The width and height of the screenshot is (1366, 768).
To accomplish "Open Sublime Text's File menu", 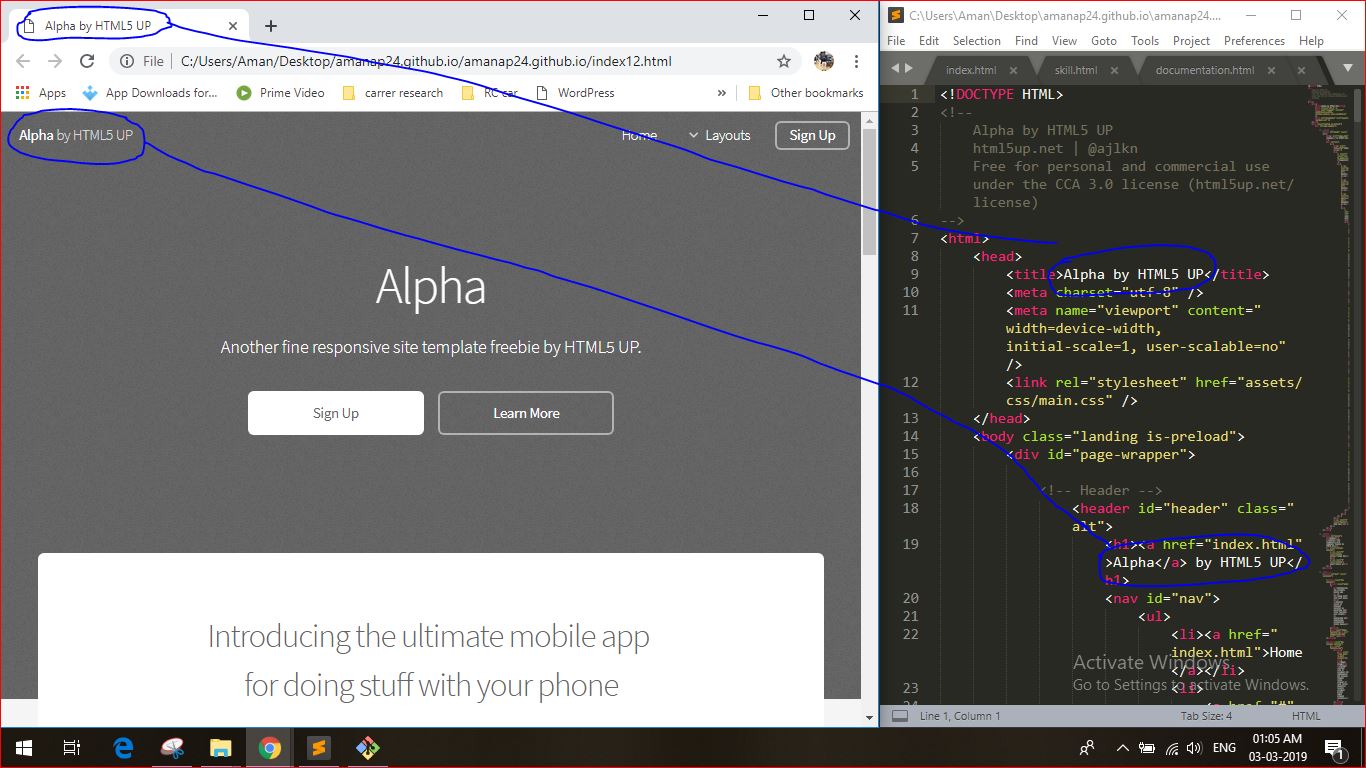I will (896, 41).
